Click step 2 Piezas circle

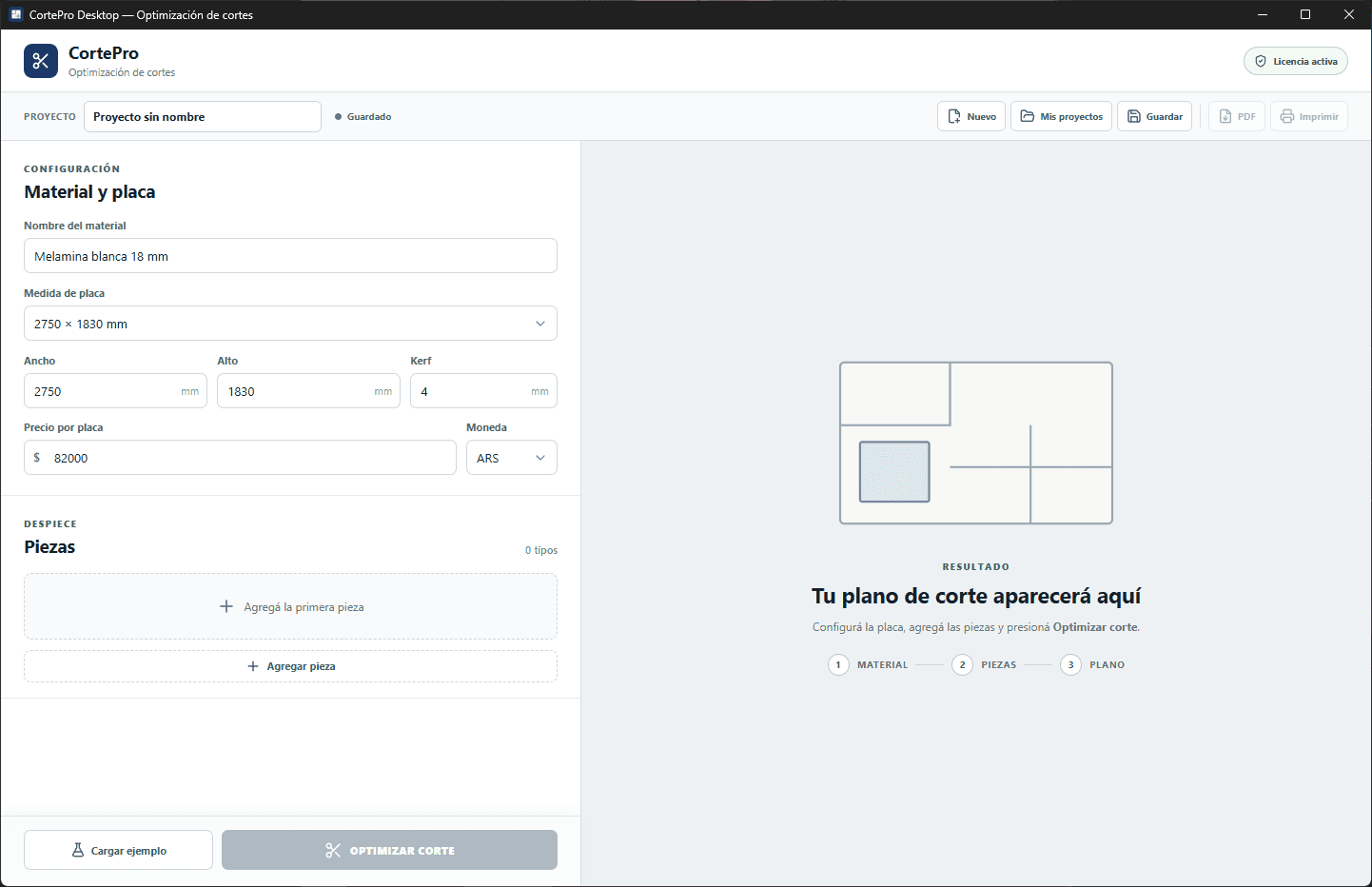962,664
